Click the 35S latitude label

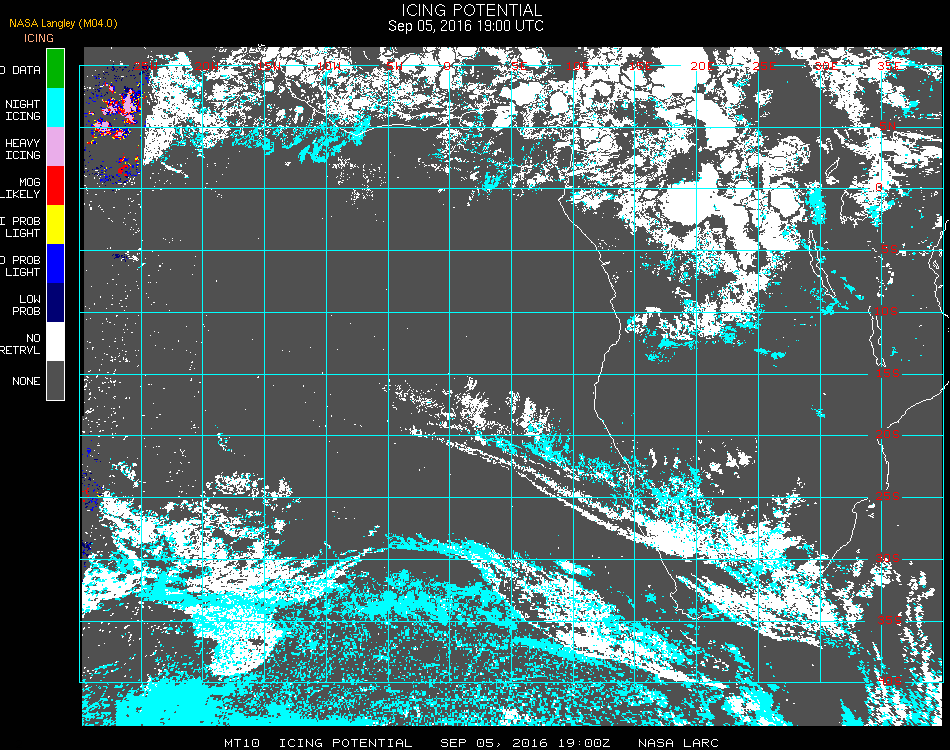889,620
